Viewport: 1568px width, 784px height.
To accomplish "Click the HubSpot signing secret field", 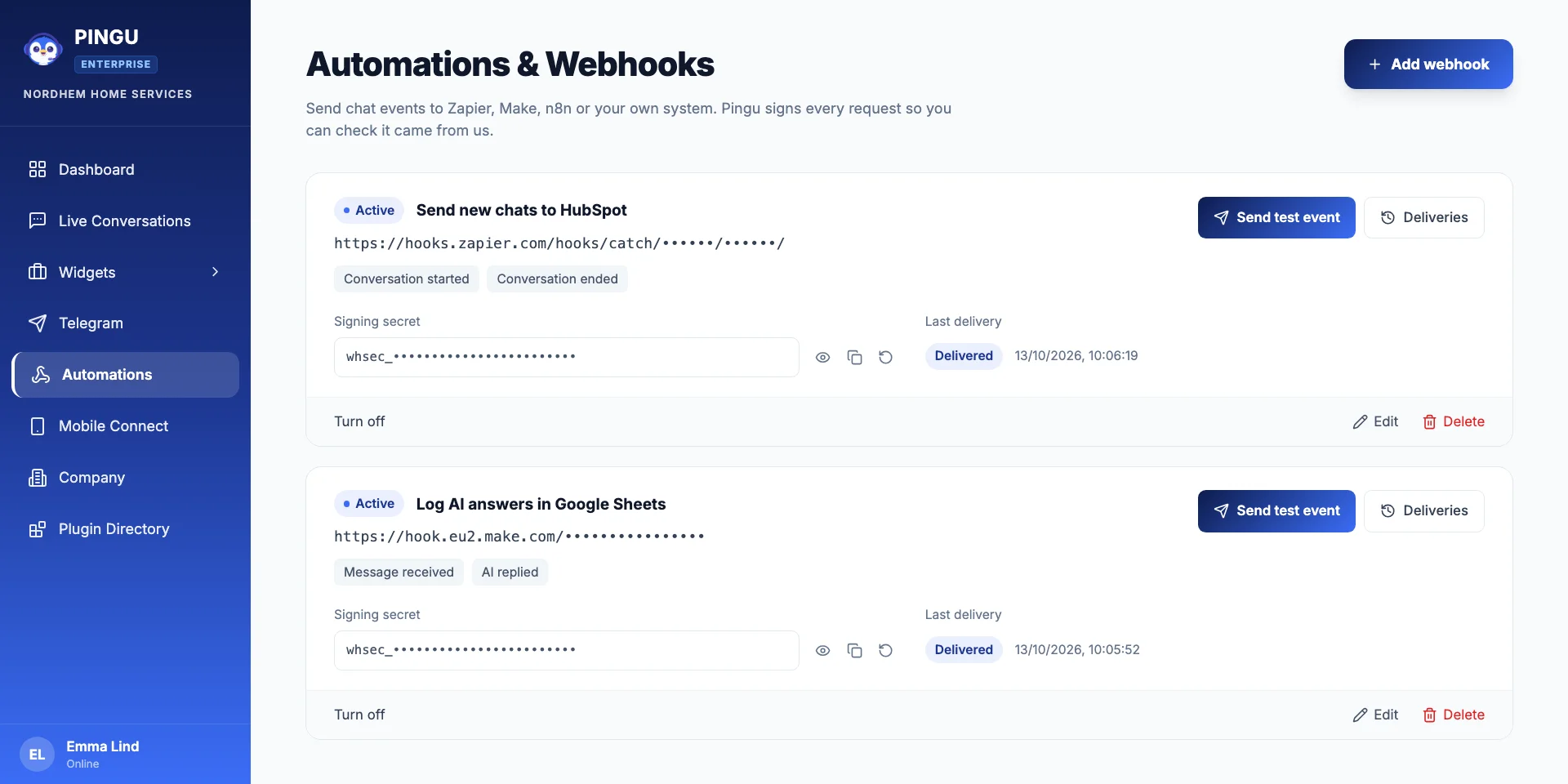I will (567, 357).
